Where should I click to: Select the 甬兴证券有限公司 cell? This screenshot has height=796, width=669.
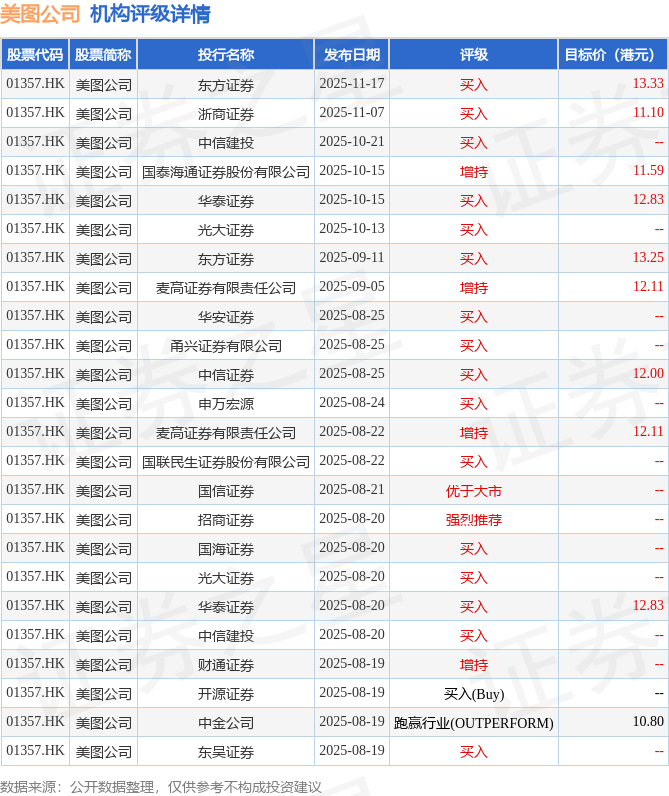(226, 346)
